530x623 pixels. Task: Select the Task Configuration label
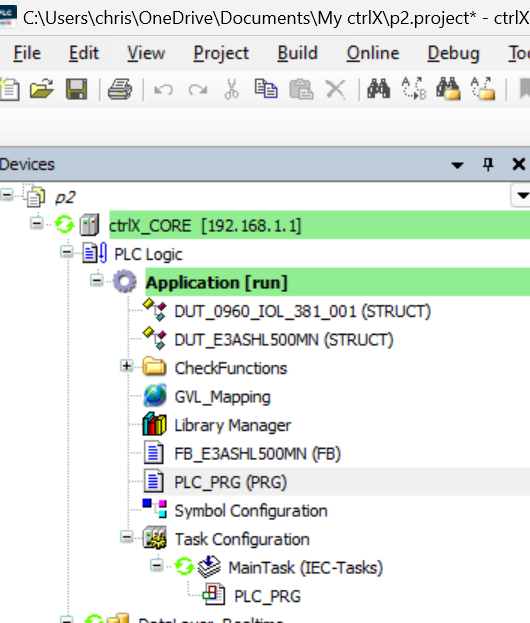[242, 540]
